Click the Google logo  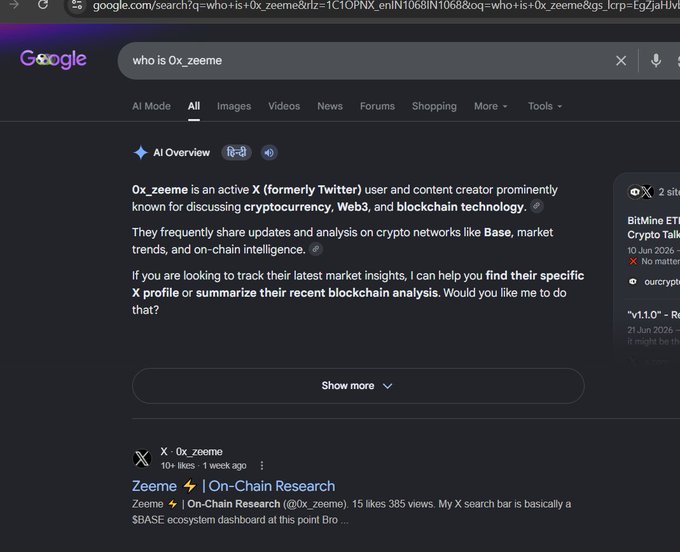click(53, 59)
